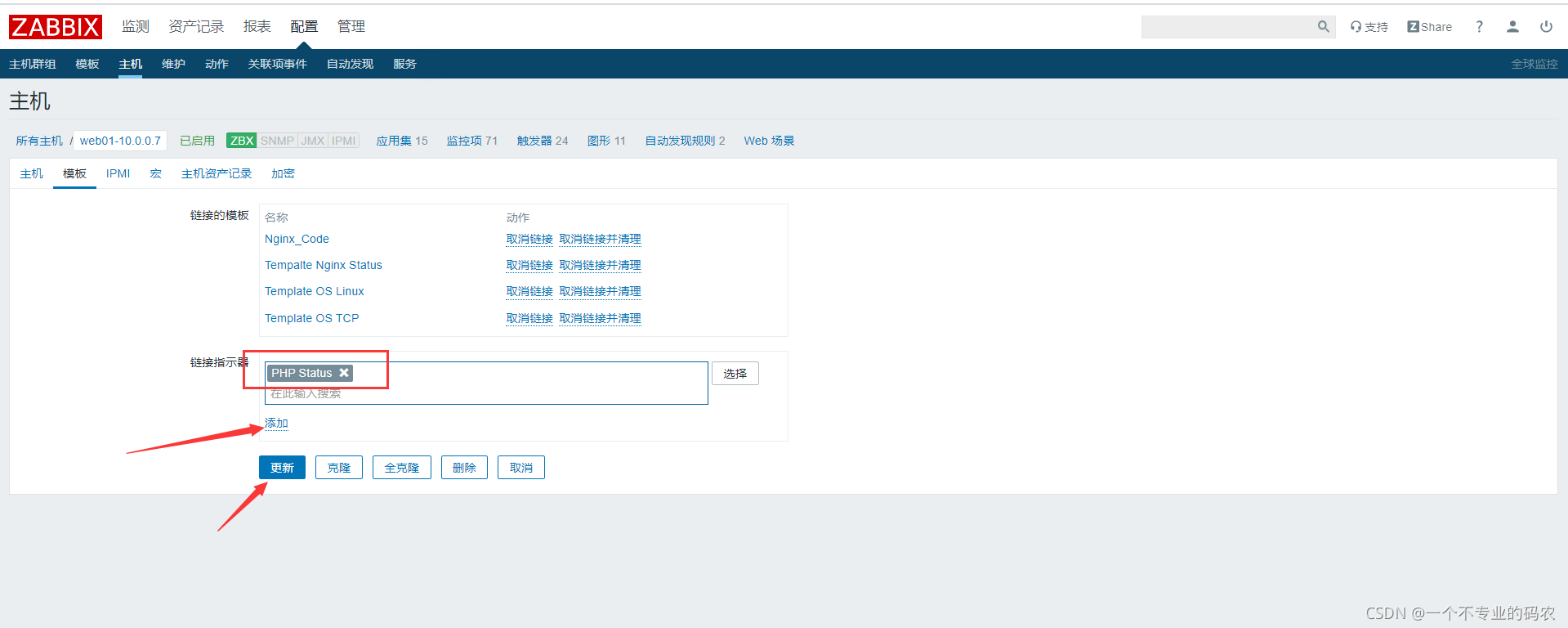This screenshot has width=1568, height=628.
Task: Open the help question mark
Action: coord(1479,27)
